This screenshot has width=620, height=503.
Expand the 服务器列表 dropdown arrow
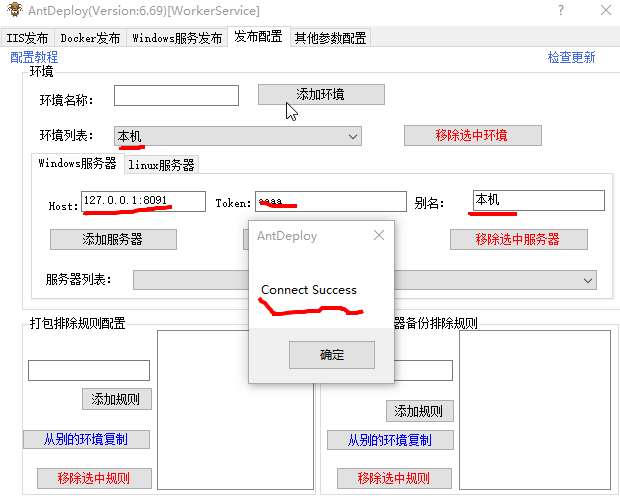click(588, 280)
